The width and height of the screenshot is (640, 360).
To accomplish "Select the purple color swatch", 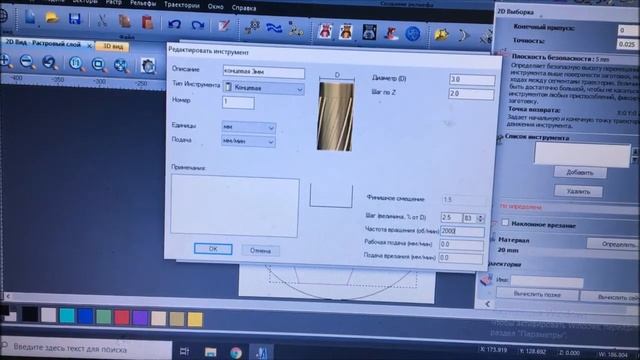I will pos(140,318).
